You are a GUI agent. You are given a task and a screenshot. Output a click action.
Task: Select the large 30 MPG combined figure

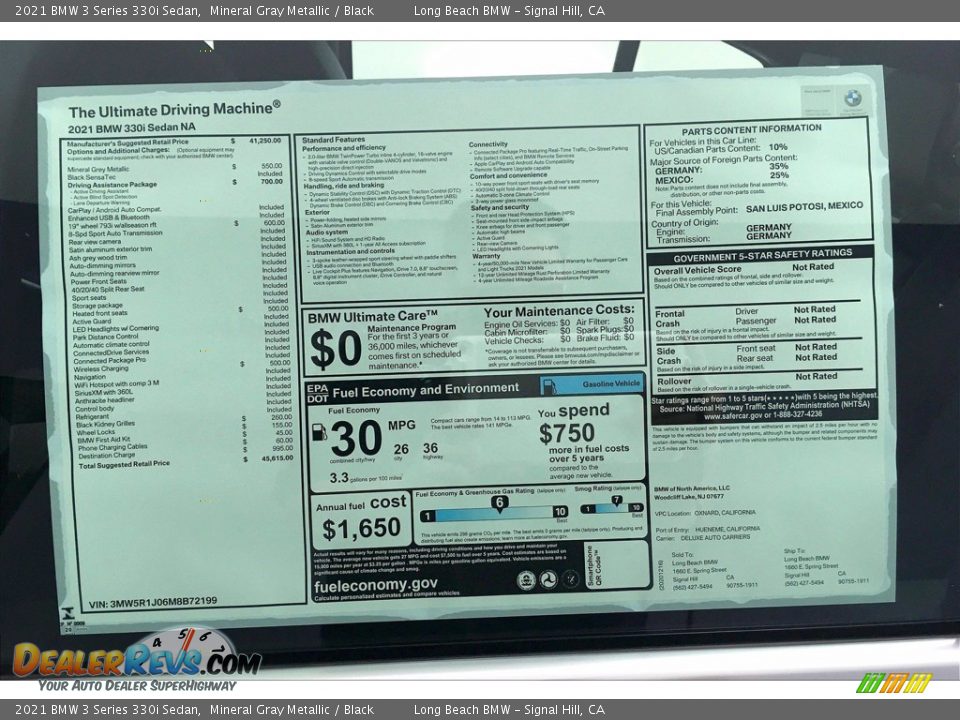tap(356, 438)
